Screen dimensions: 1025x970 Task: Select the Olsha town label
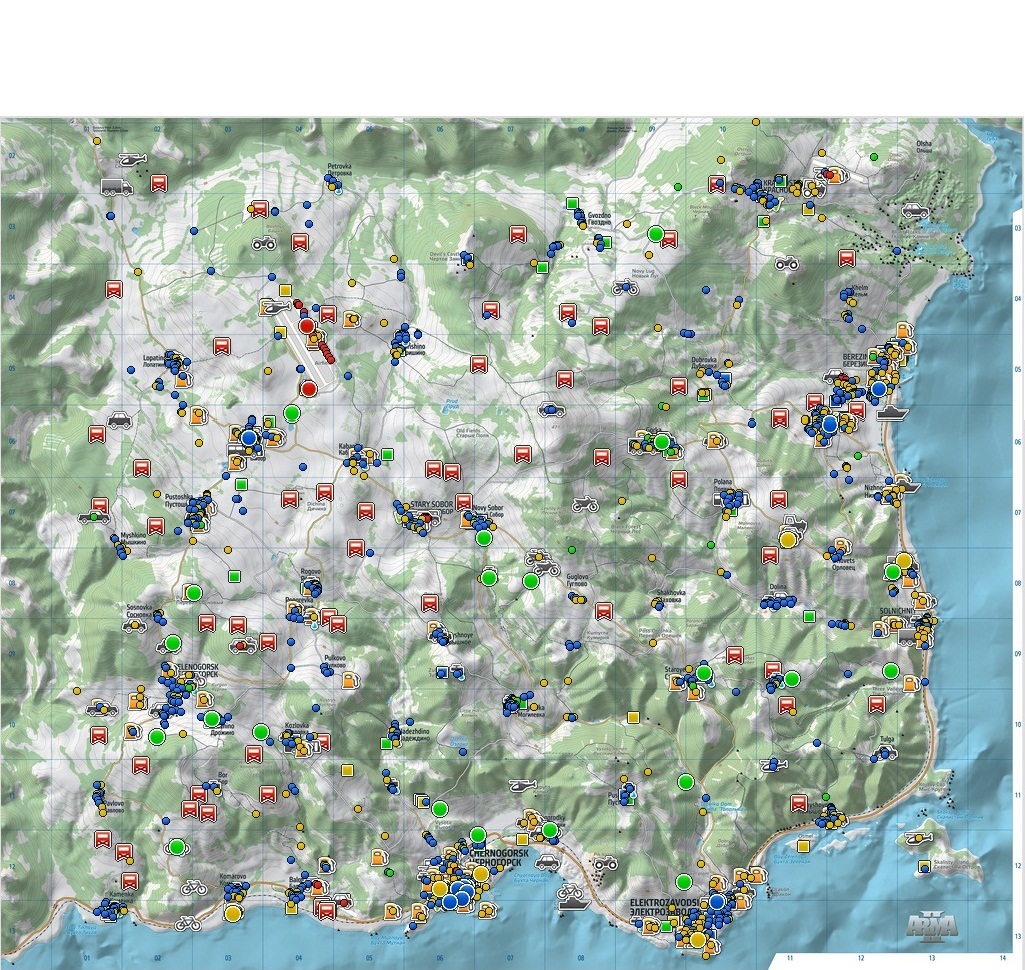[x=924, y=146]
